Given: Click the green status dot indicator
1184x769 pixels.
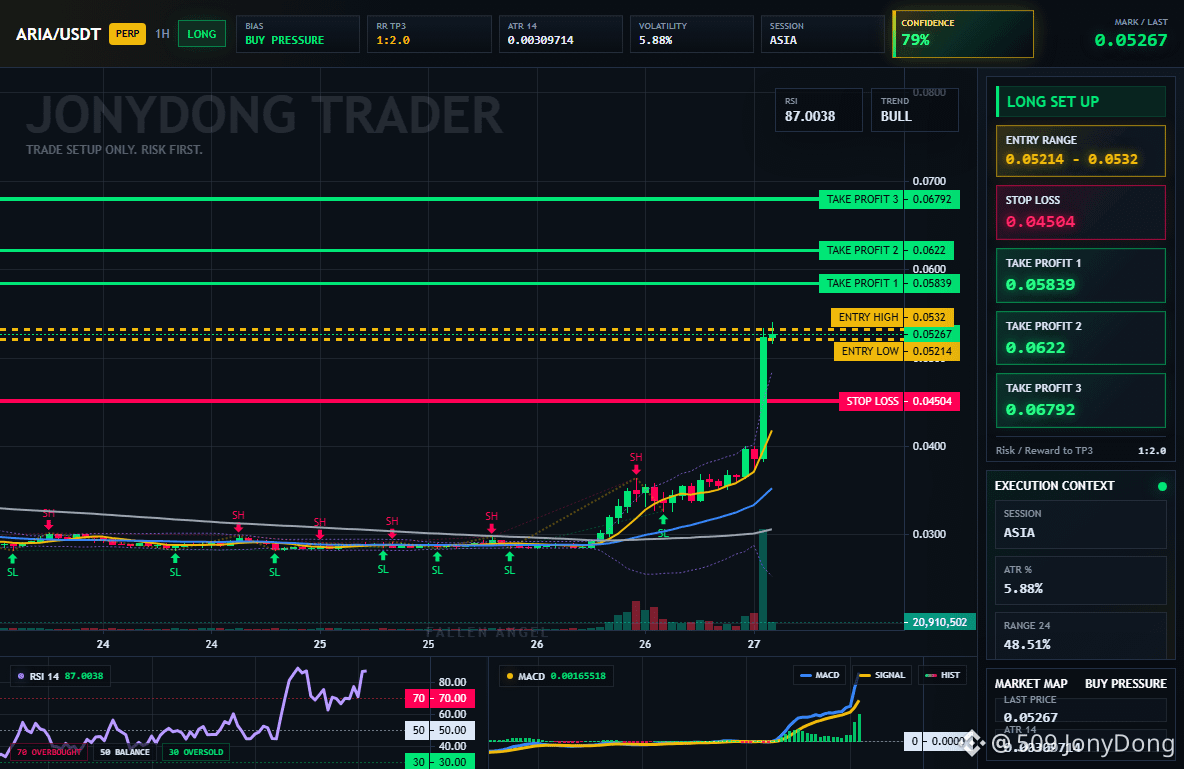Looking at the screenshot, I should pyautogui.click(x=1162, y=486).
